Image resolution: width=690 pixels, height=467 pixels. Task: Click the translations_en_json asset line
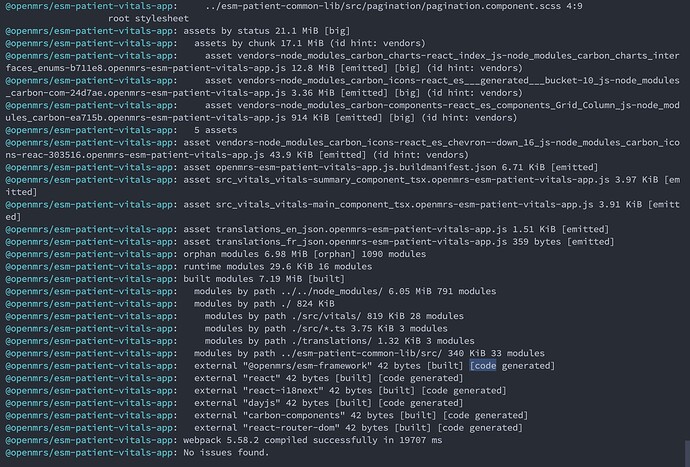[396, 229]
